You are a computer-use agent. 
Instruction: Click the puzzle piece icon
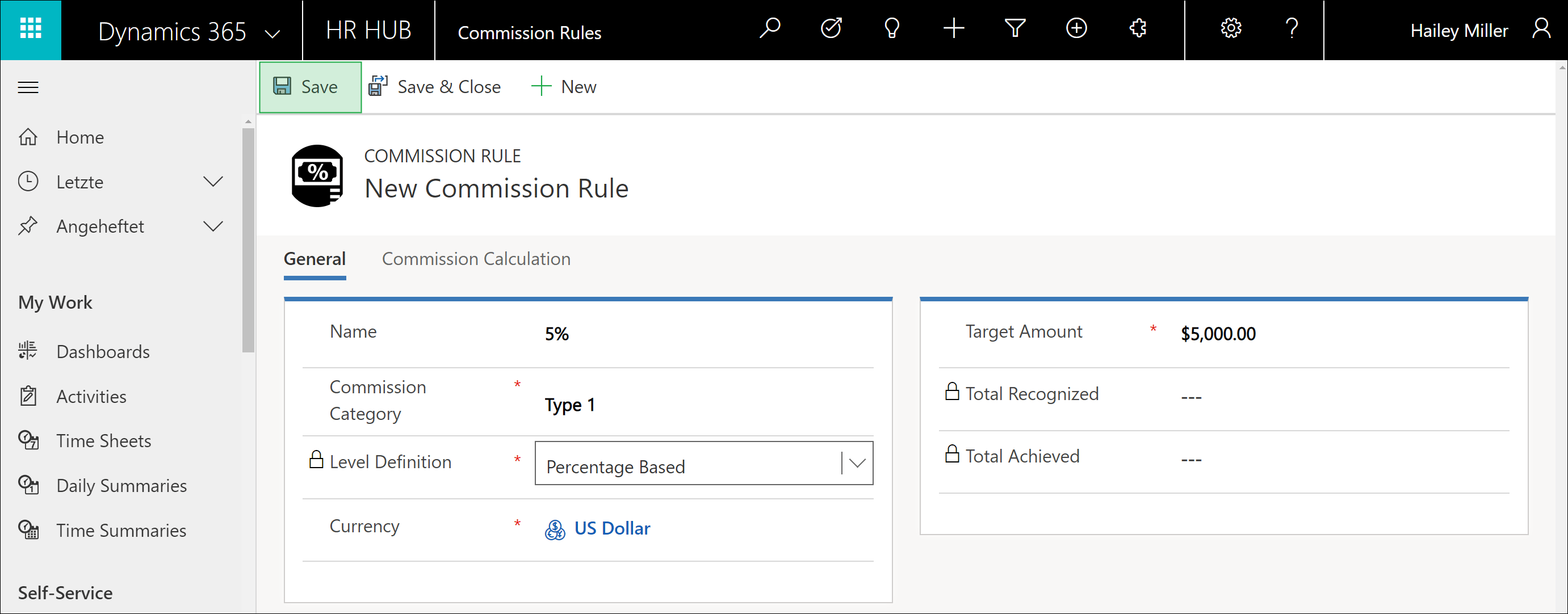click(x=1138, y=28)
